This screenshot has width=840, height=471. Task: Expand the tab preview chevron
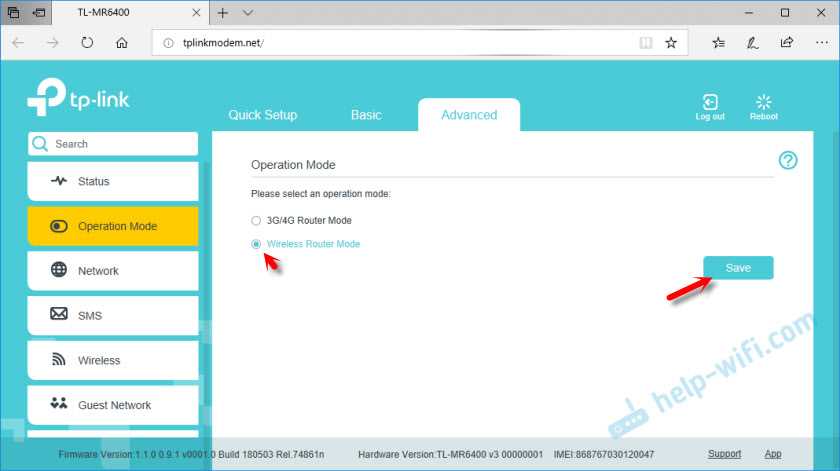coord(248,12)
